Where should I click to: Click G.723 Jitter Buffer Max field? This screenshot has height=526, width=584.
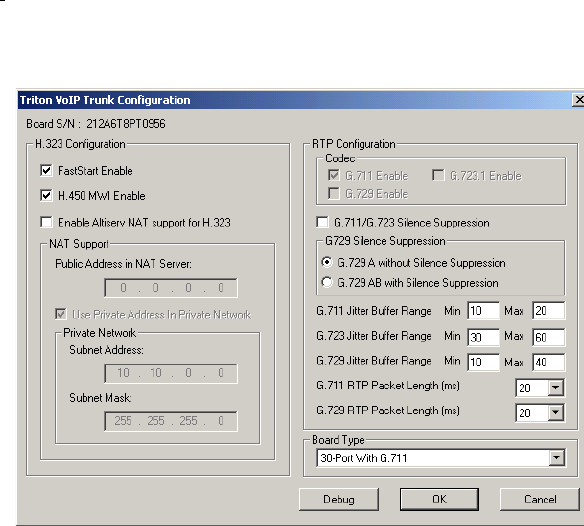coord(549,337)
